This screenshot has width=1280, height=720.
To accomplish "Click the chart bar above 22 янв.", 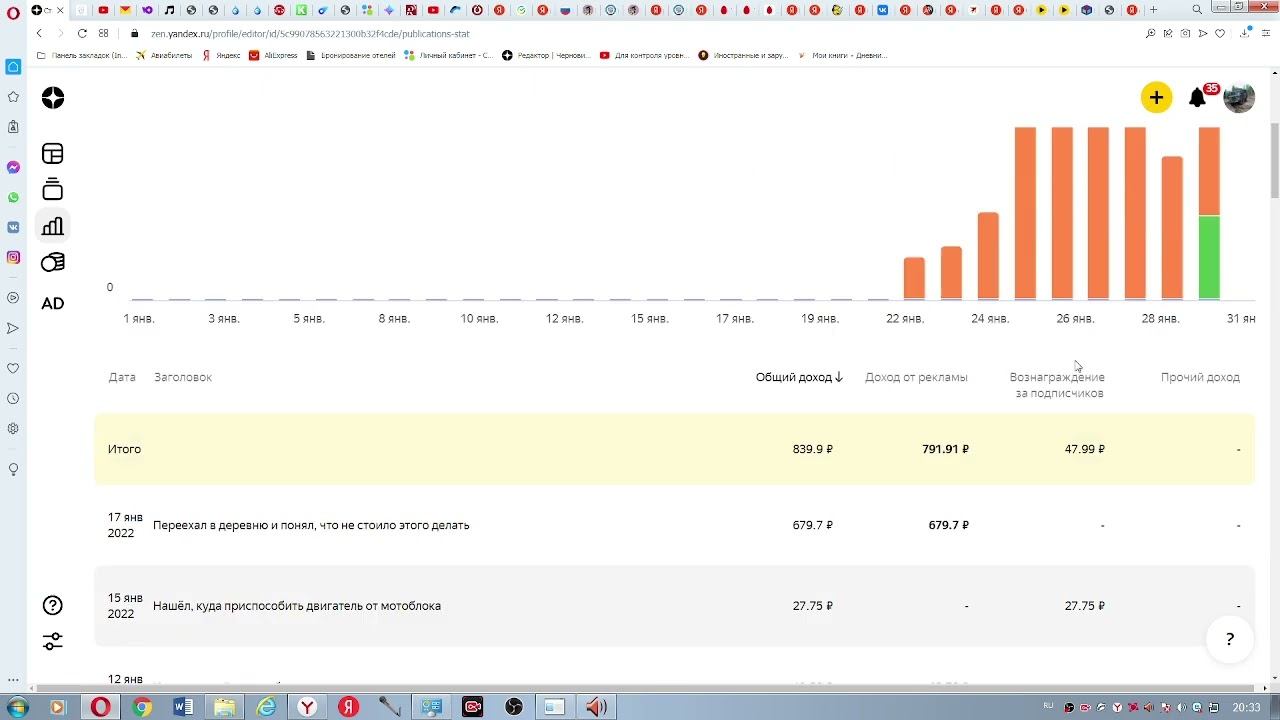I will point(914,278).
